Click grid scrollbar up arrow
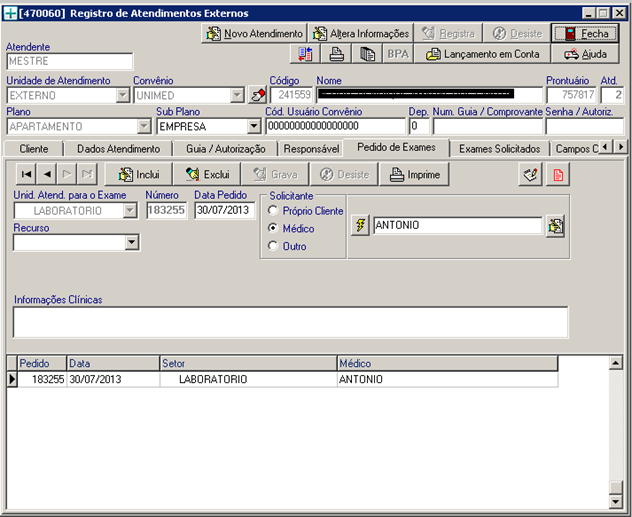632x517 pixels. [615, 363]
